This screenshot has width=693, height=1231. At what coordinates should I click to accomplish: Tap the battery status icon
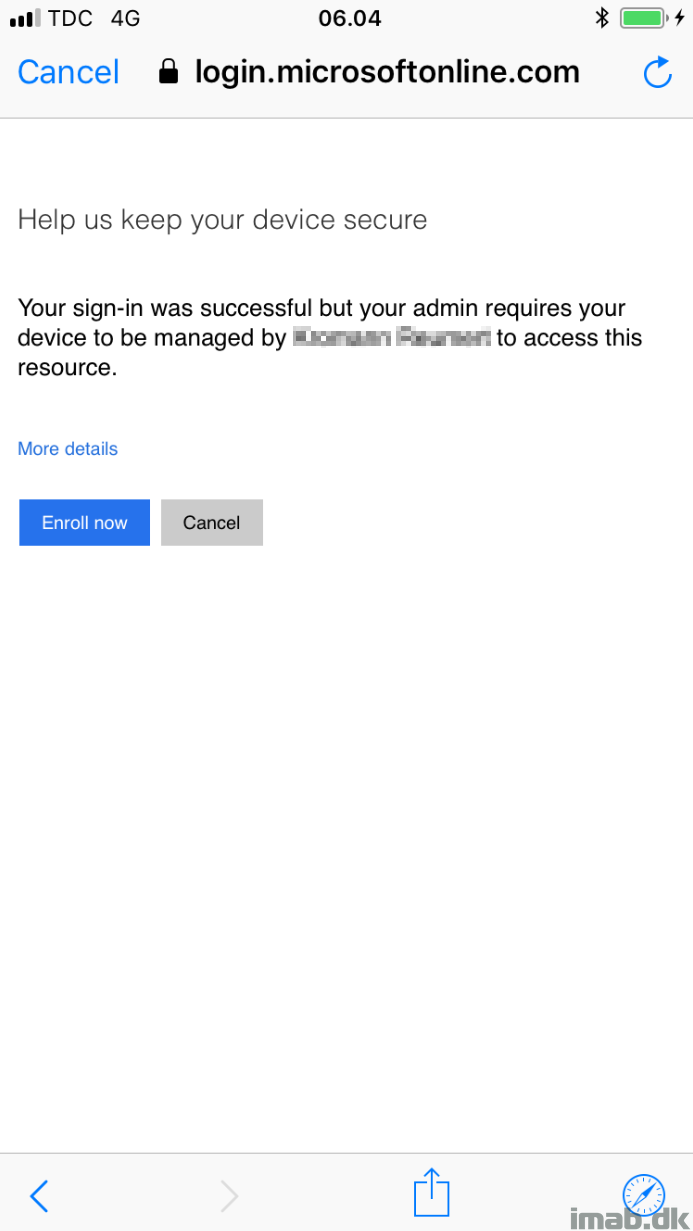point(643,18)
